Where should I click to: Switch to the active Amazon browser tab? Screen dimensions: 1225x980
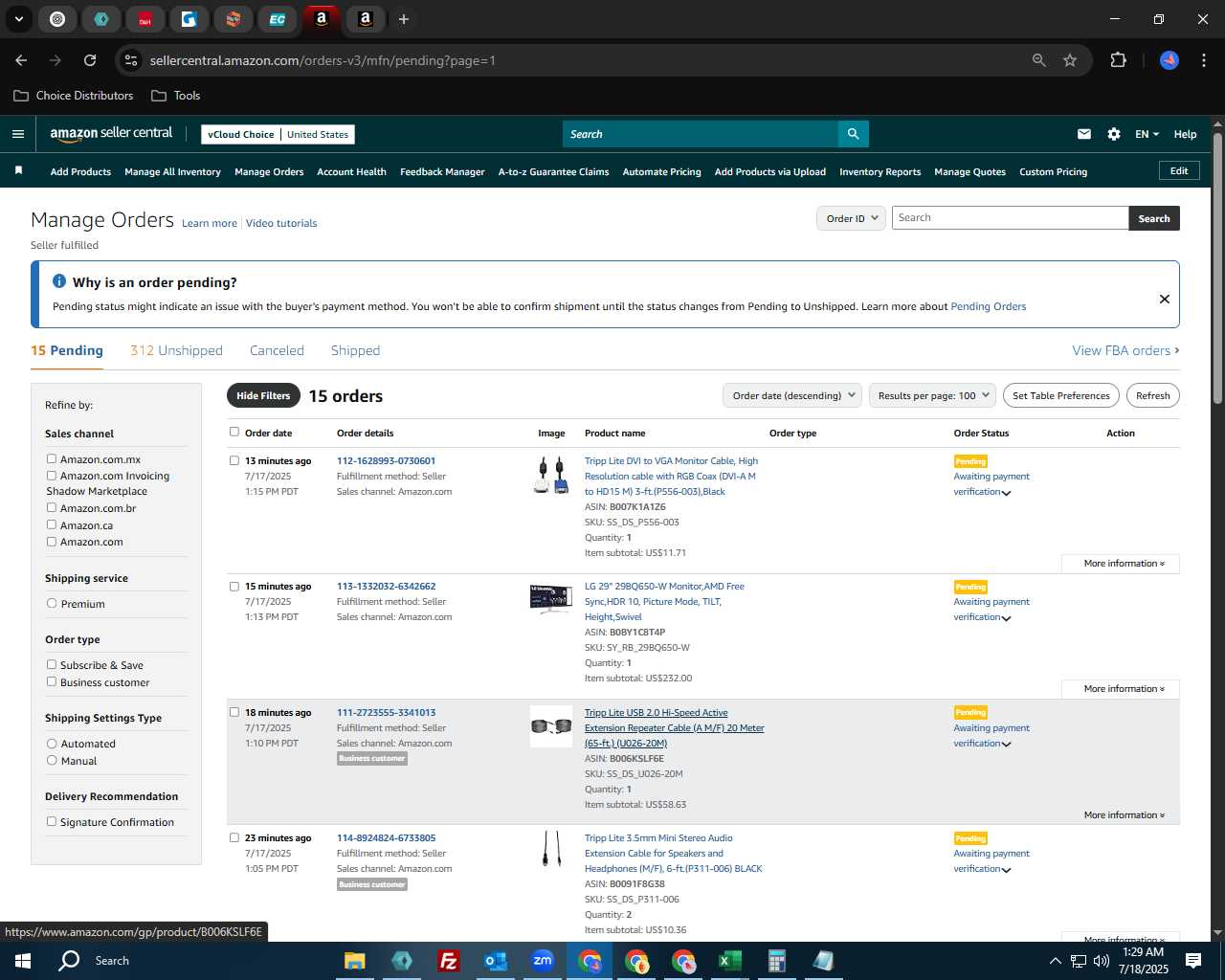[322, 19]
